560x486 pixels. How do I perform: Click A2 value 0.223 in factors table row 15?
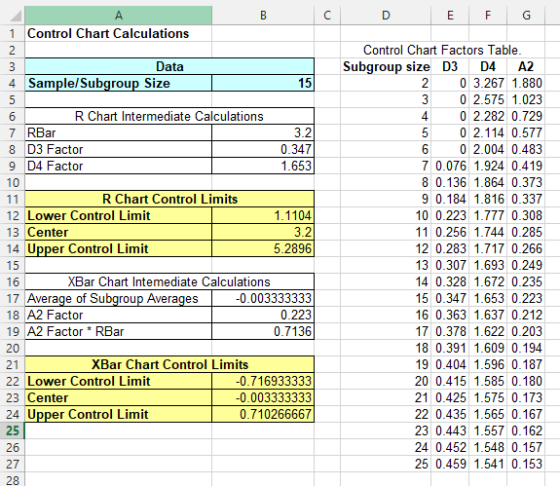[x=526, y=298]
